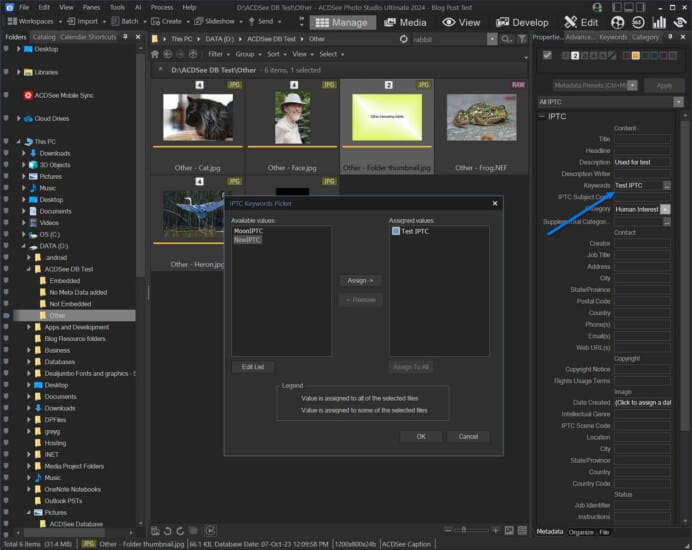Switch to the Catalog tab
Viewport: 692px width, 550px height.
coord(43,37)
